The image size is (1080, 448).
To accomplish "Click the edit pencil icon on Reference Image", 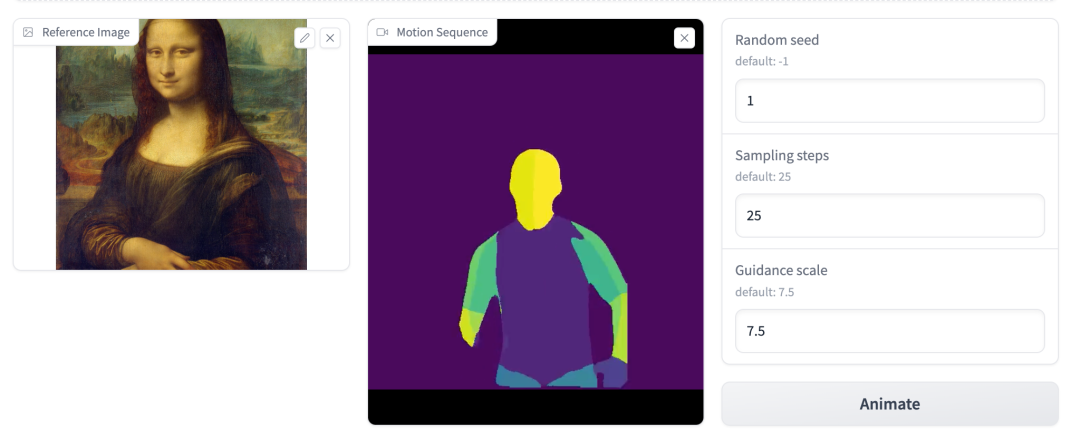I will coord(305,38).
